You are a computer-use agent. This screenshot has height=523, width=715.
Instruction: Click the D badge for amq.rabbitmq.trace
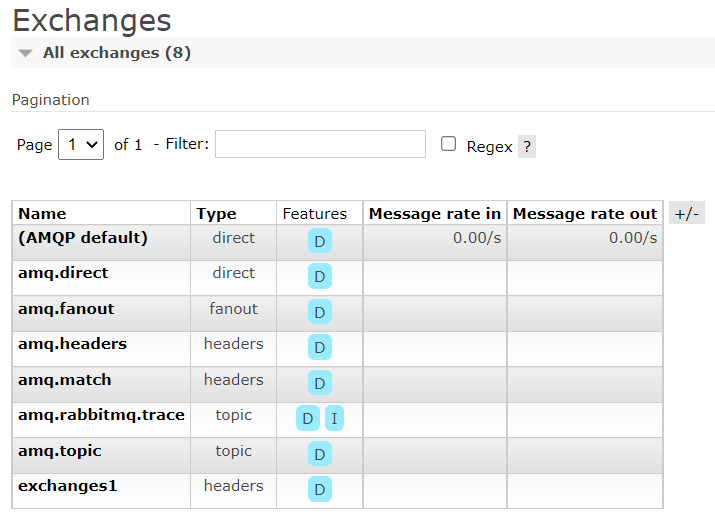(x=308, y=418)
